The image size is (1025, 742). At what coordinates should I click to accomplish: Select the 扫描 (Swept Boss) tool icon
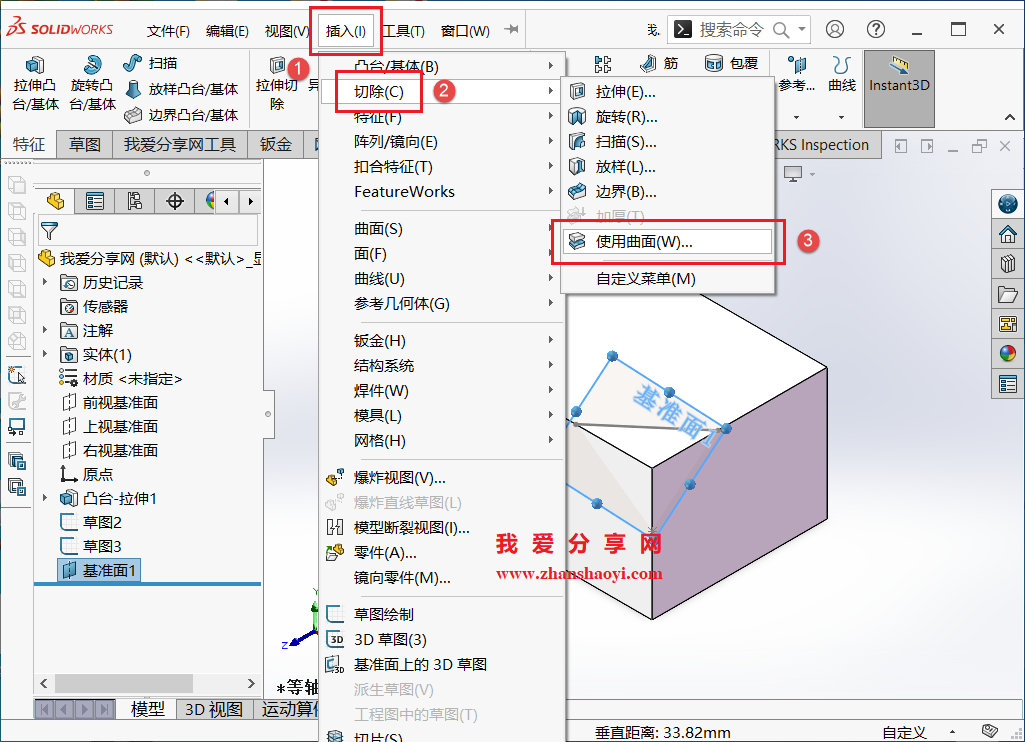click(133, 63)
